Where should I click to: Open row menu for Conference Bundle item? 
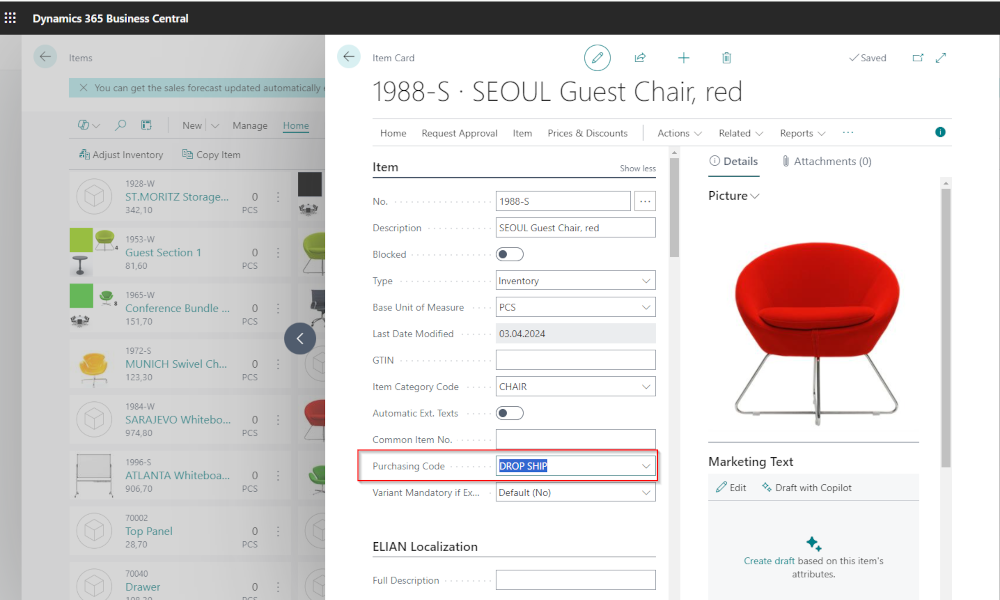pyautogui.click(x=278, y=308)
